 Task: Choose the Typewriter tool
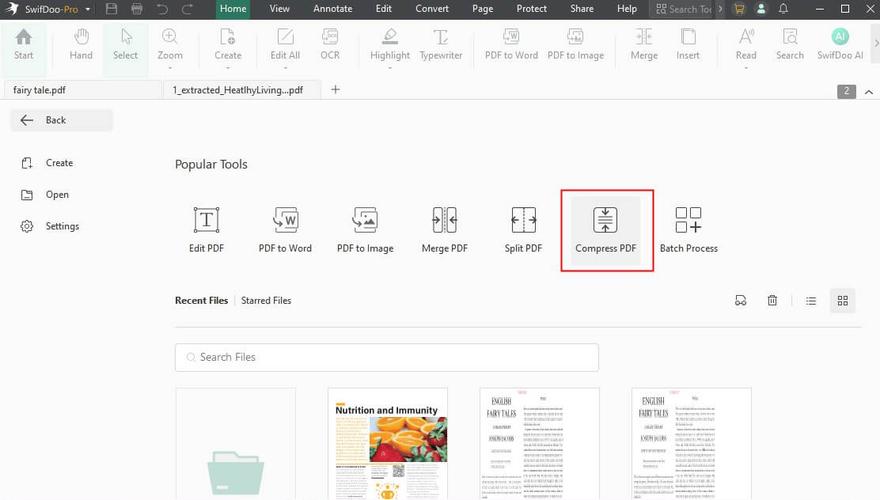pos(441,45)
